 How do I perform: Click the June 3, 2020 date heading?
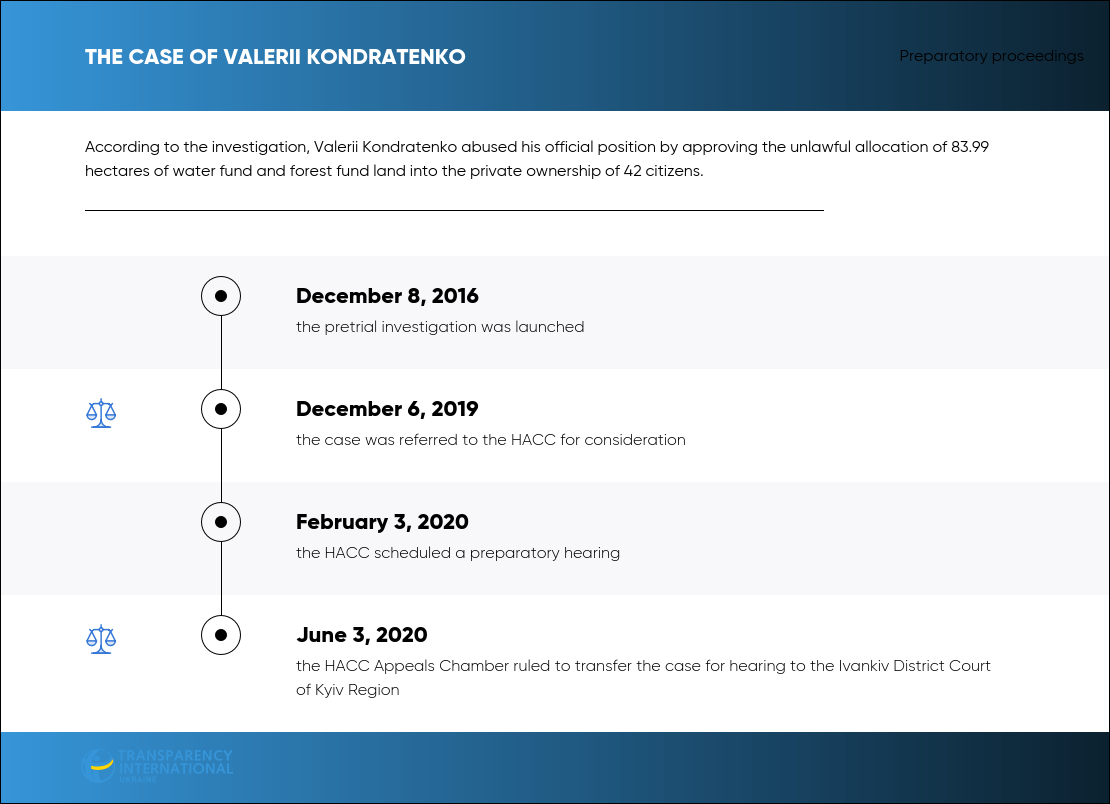tap(362, 636)
